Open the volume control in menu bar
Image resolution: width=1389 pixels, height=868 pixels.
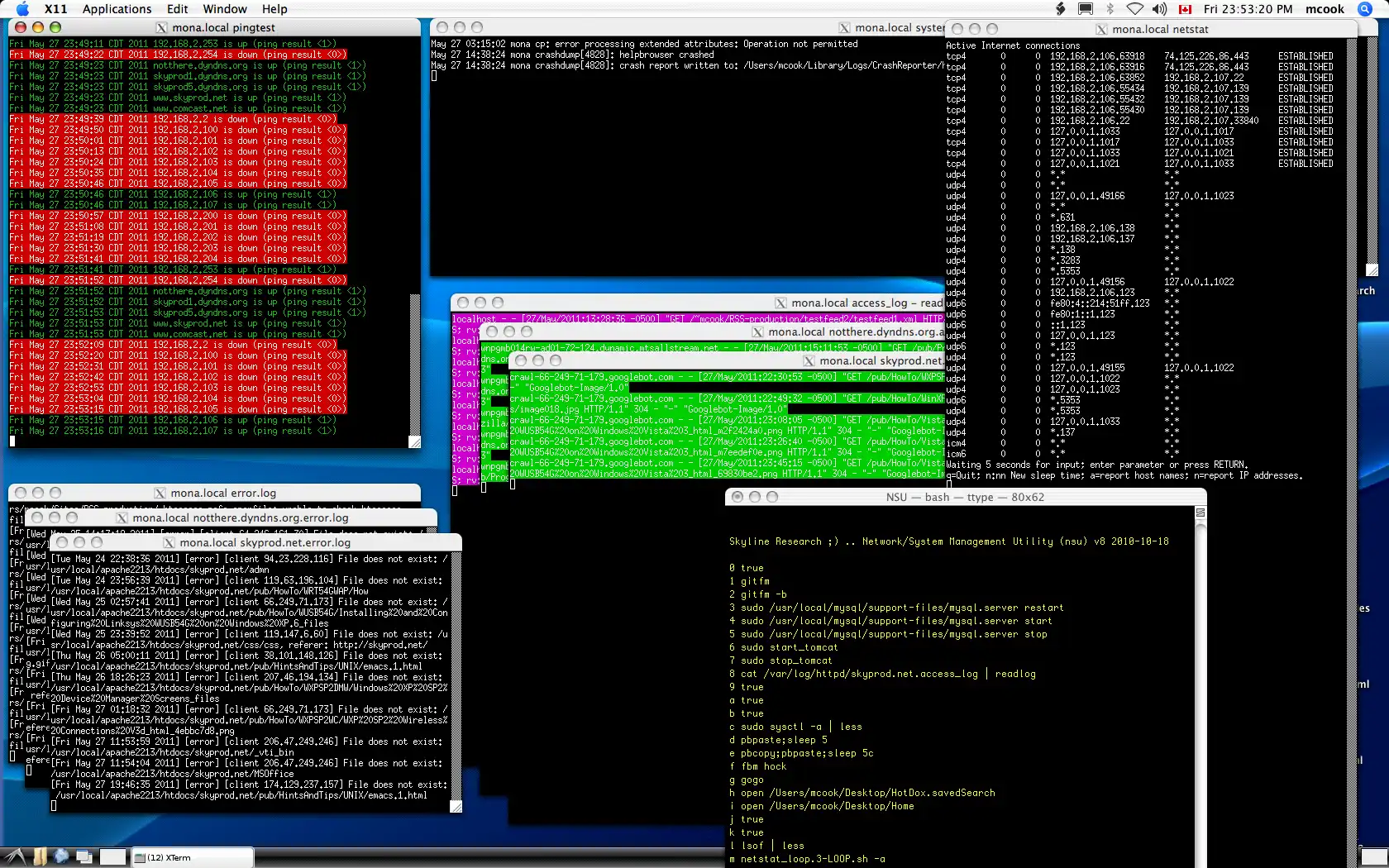(x=1159, y=9)
